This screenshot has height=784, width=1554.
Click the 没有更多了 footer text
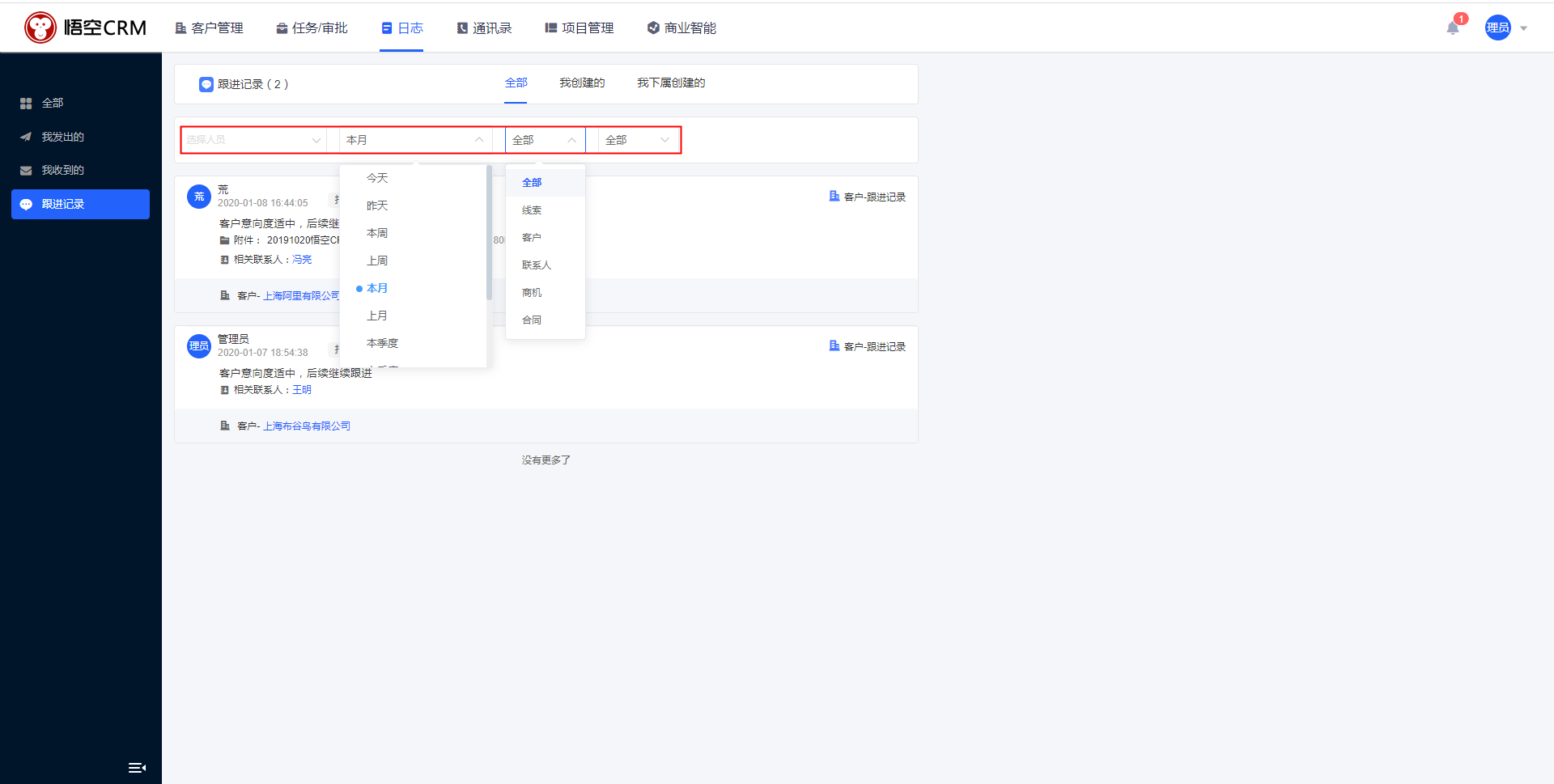pyautogui.click(x=546, y=460)
